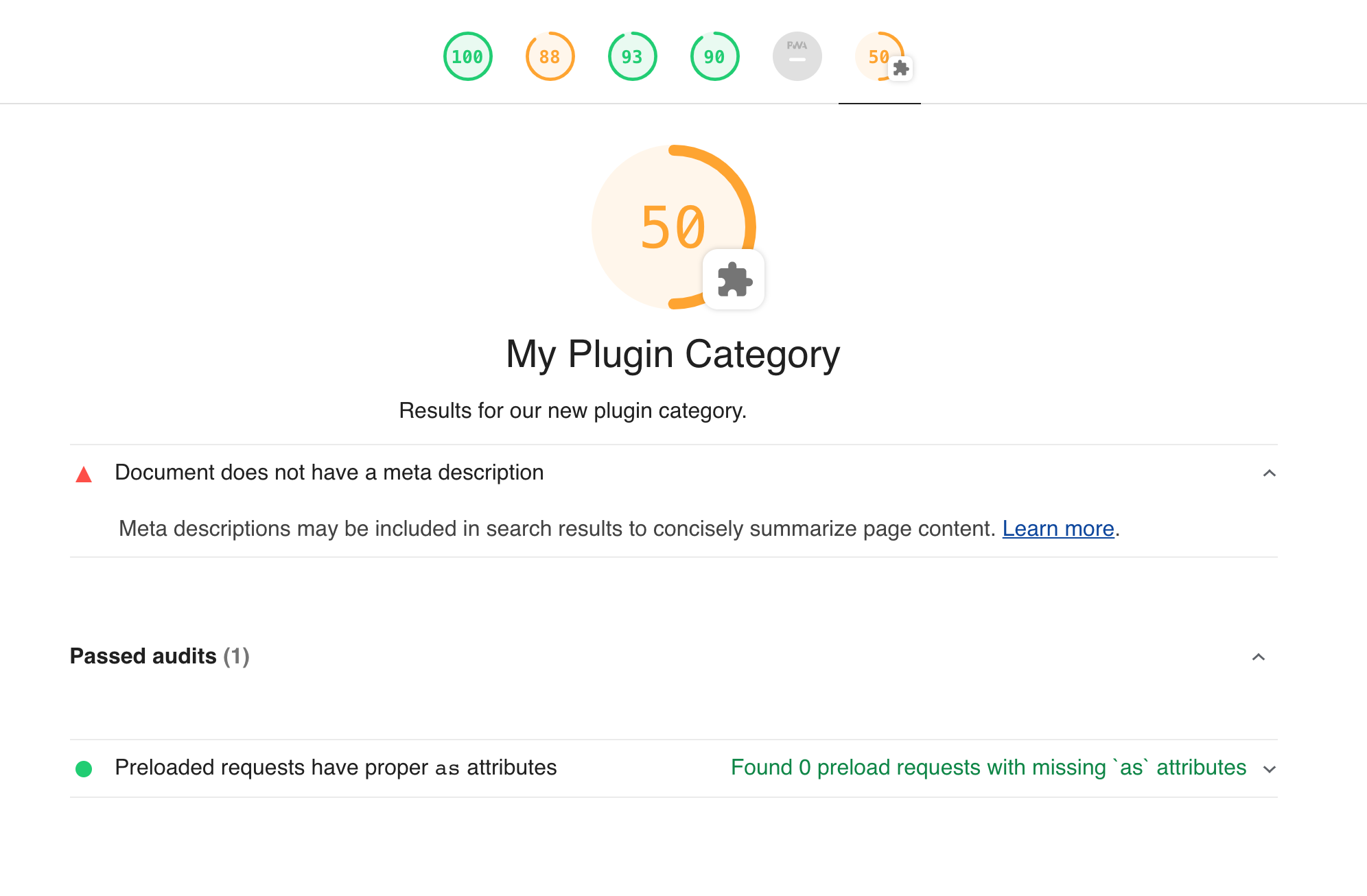Viewport: 1367px width, 896px height.
Task: Collapse the meta description audit chevron
Action: [x=1270, y=473]
